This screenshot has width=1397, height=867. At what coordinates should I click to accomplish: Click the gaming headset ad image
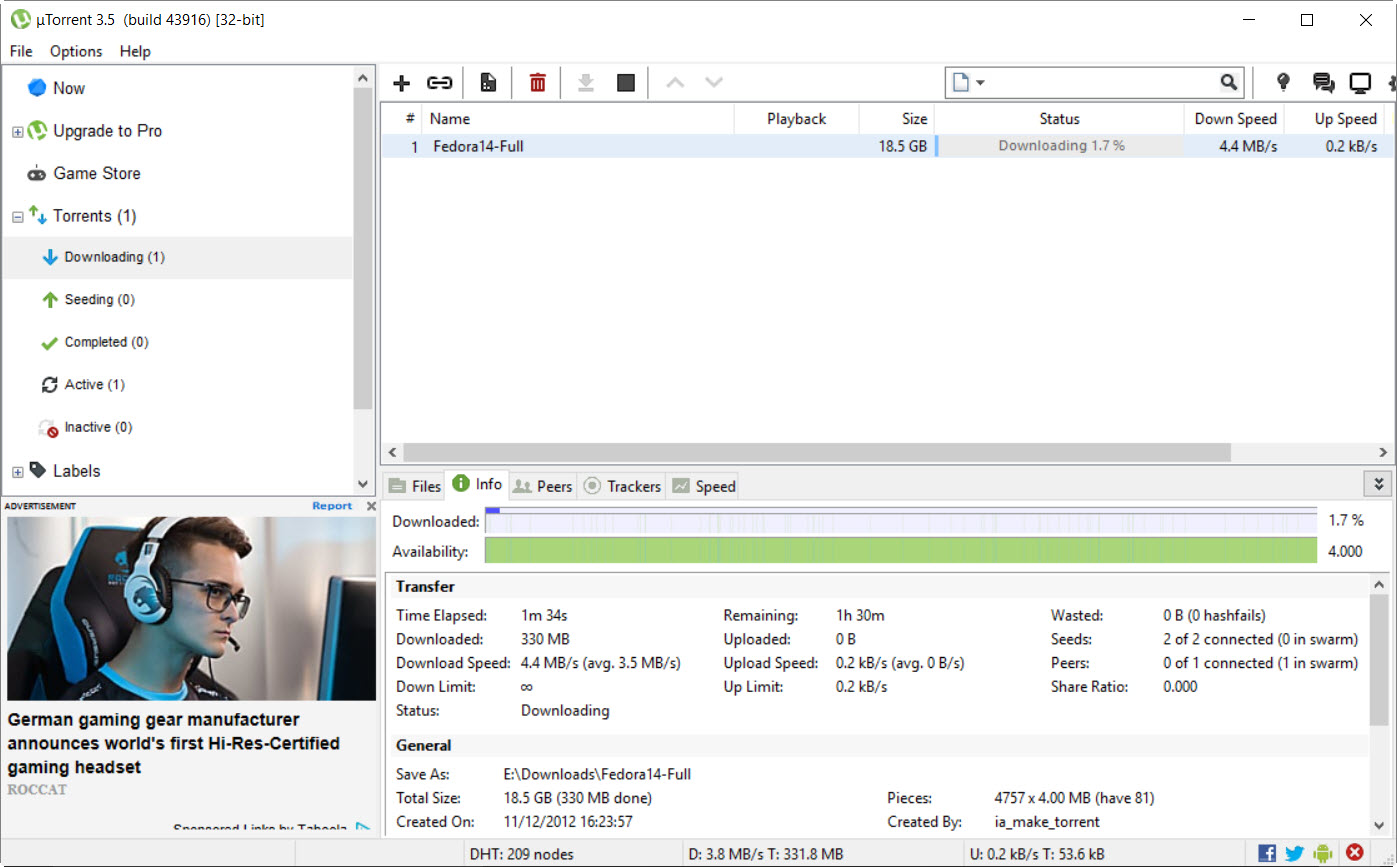tap(191, 608)
